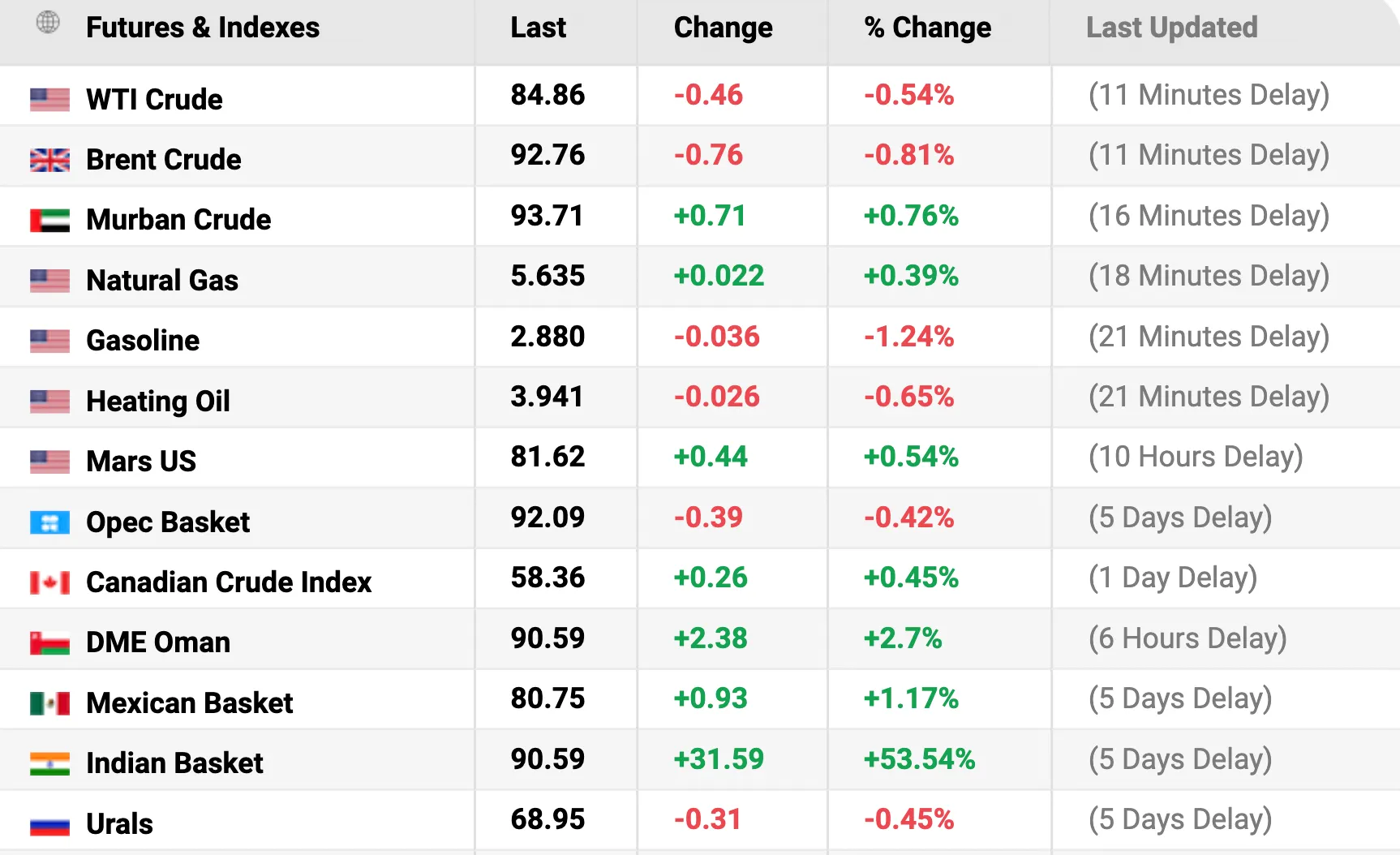Click the Indian flag next to Indian Basket
Image resolution: width=1400 pixels, height=855 pixels.
[49, 763]
